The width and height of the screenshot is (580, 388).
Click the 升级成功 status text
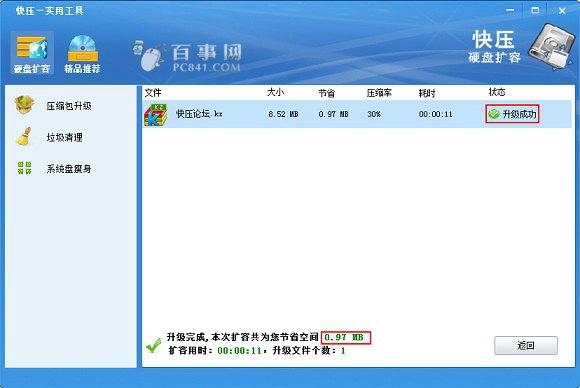click(519, 114)
